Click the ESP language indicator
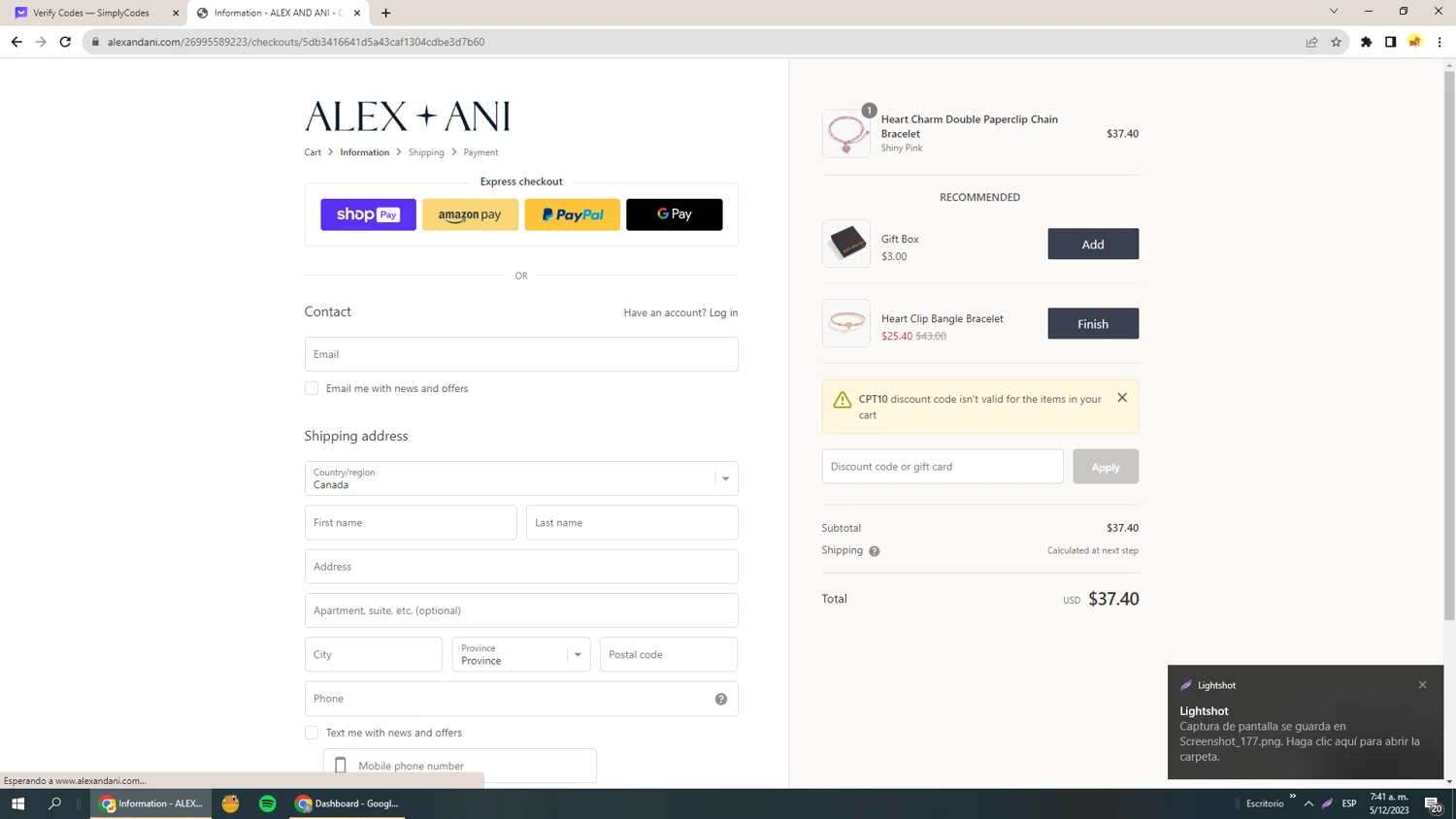Screen dimensions: 1456x819 tap(1349, 803)
